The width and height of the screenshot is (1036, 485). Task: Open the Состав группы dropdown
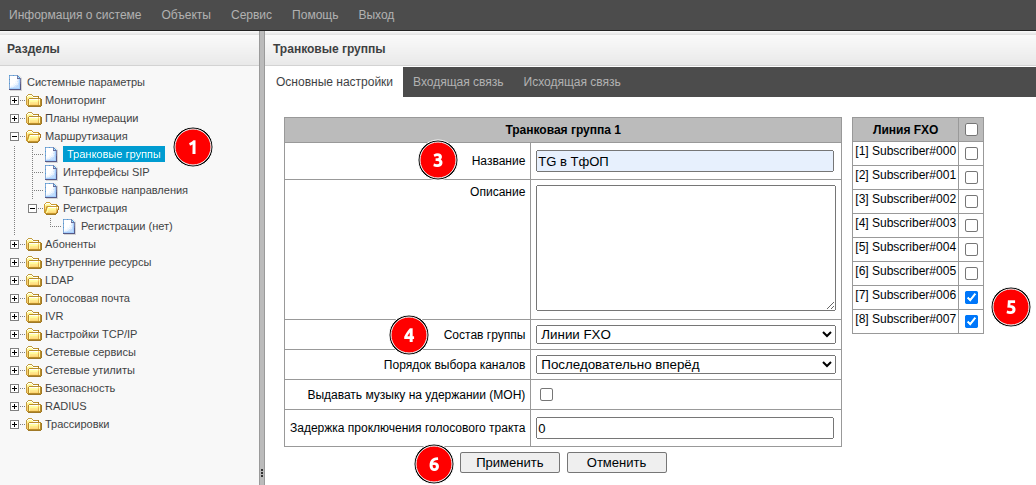click(x=685, y=334)
